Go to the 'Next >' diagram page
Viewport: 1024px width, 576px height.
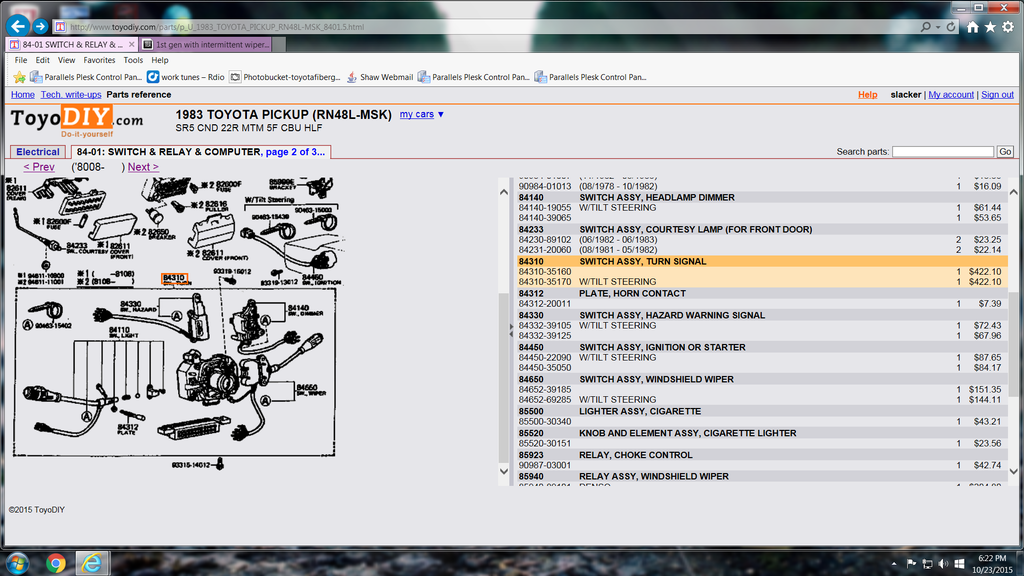[143, 167]
